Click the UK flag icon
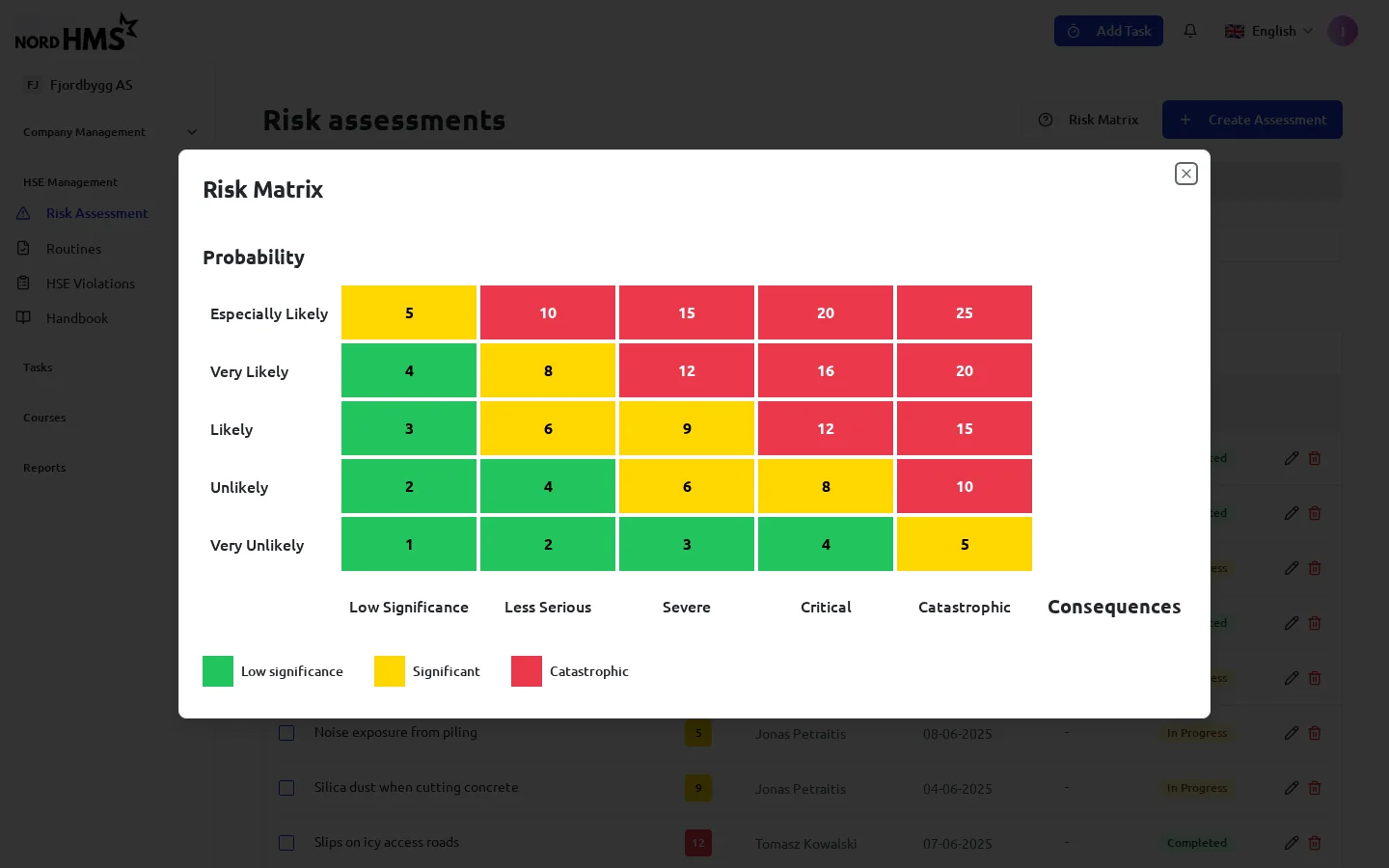Image resolution: width=1389 pixels, height=868 pixels. click(1235, 31)
